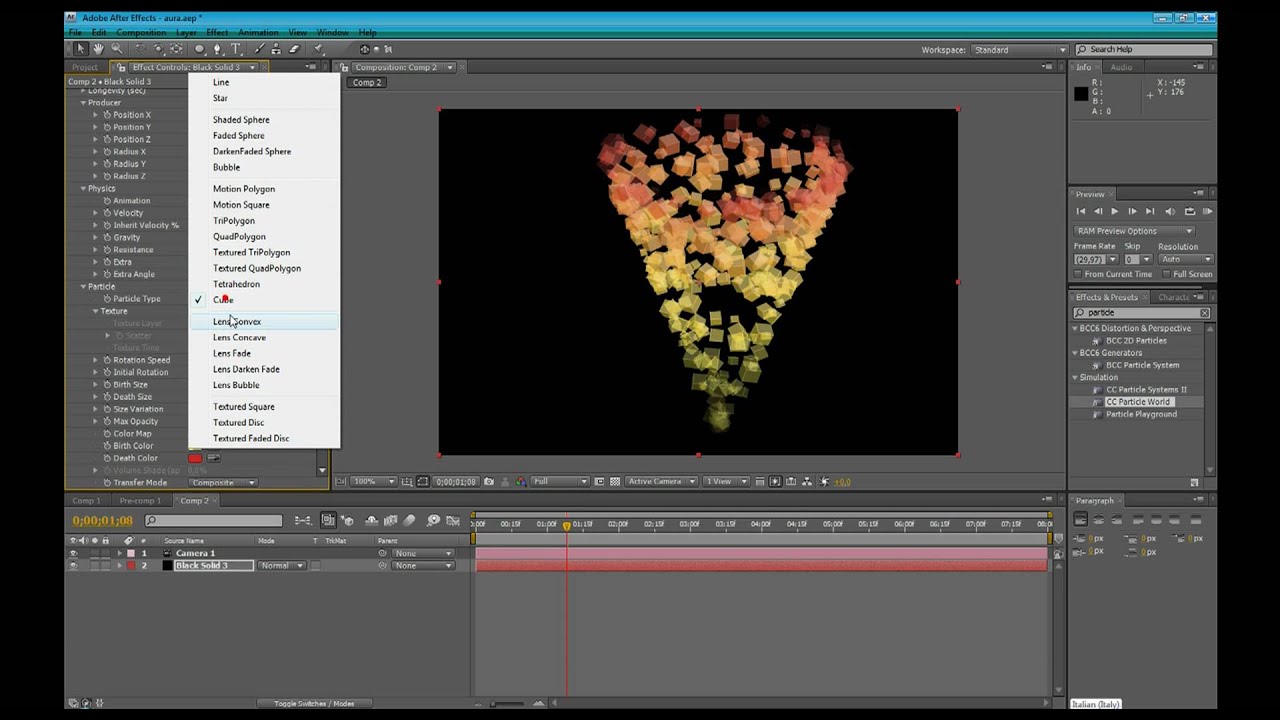
Task: Open the Effect menu
Action: [217, 33]
